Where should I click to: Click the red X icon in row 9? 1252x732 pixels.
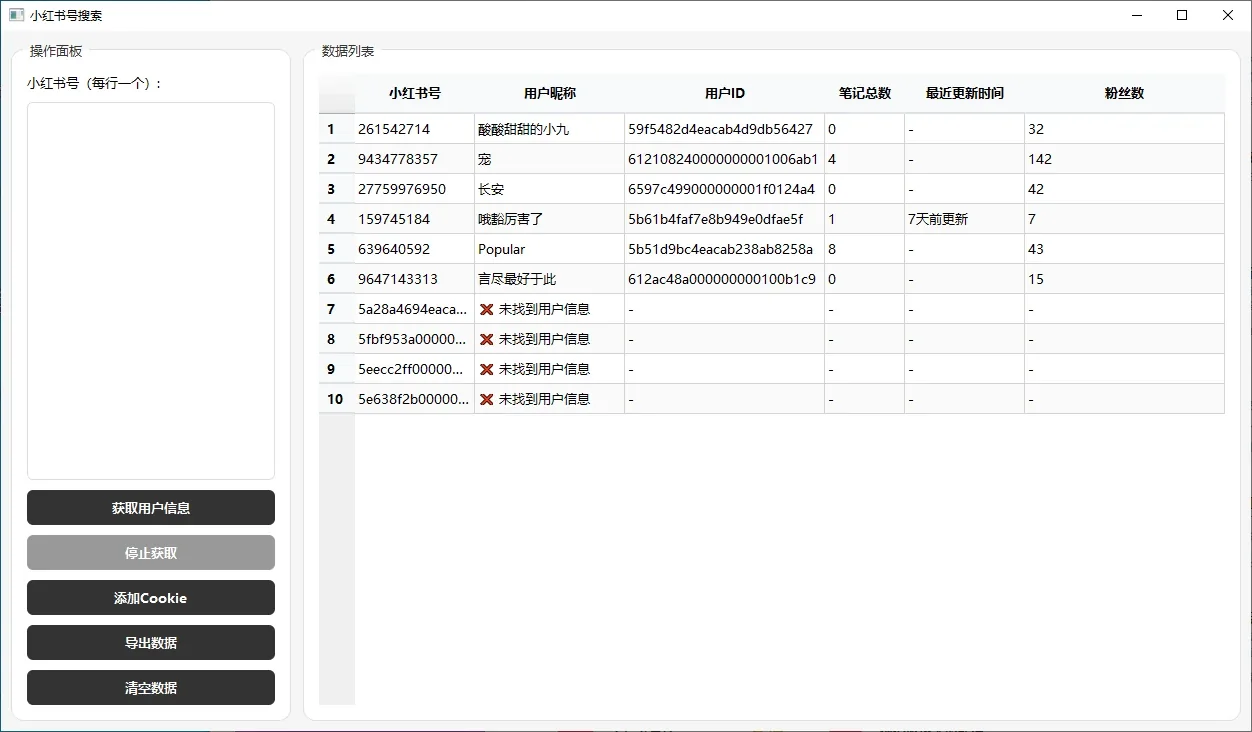(x=487, y=369)
